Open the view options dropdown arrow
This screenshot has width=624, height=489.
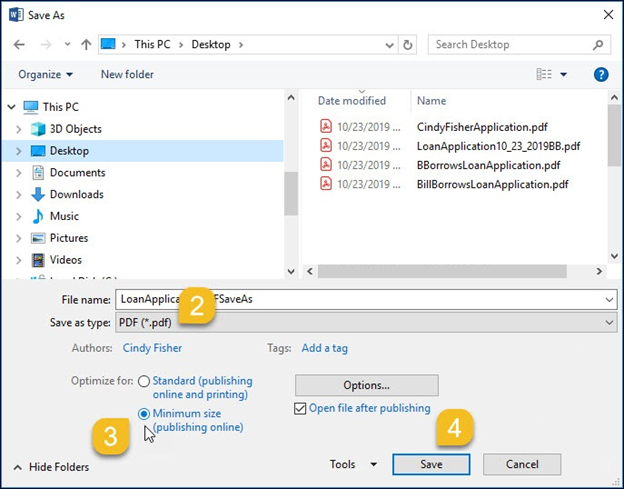(564, 74)
